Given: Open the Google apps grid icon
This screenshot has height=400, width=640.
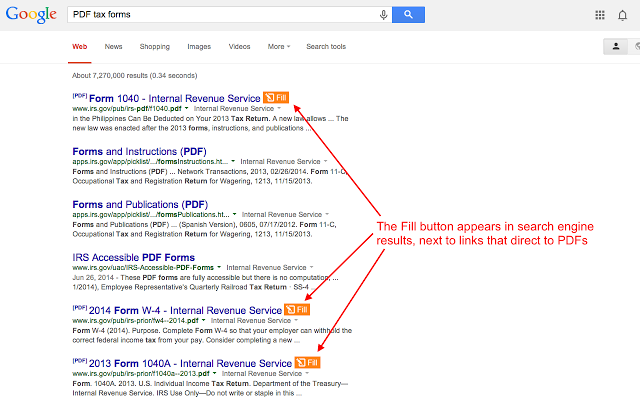Looking at the screenshot, I should pos(600,15).
